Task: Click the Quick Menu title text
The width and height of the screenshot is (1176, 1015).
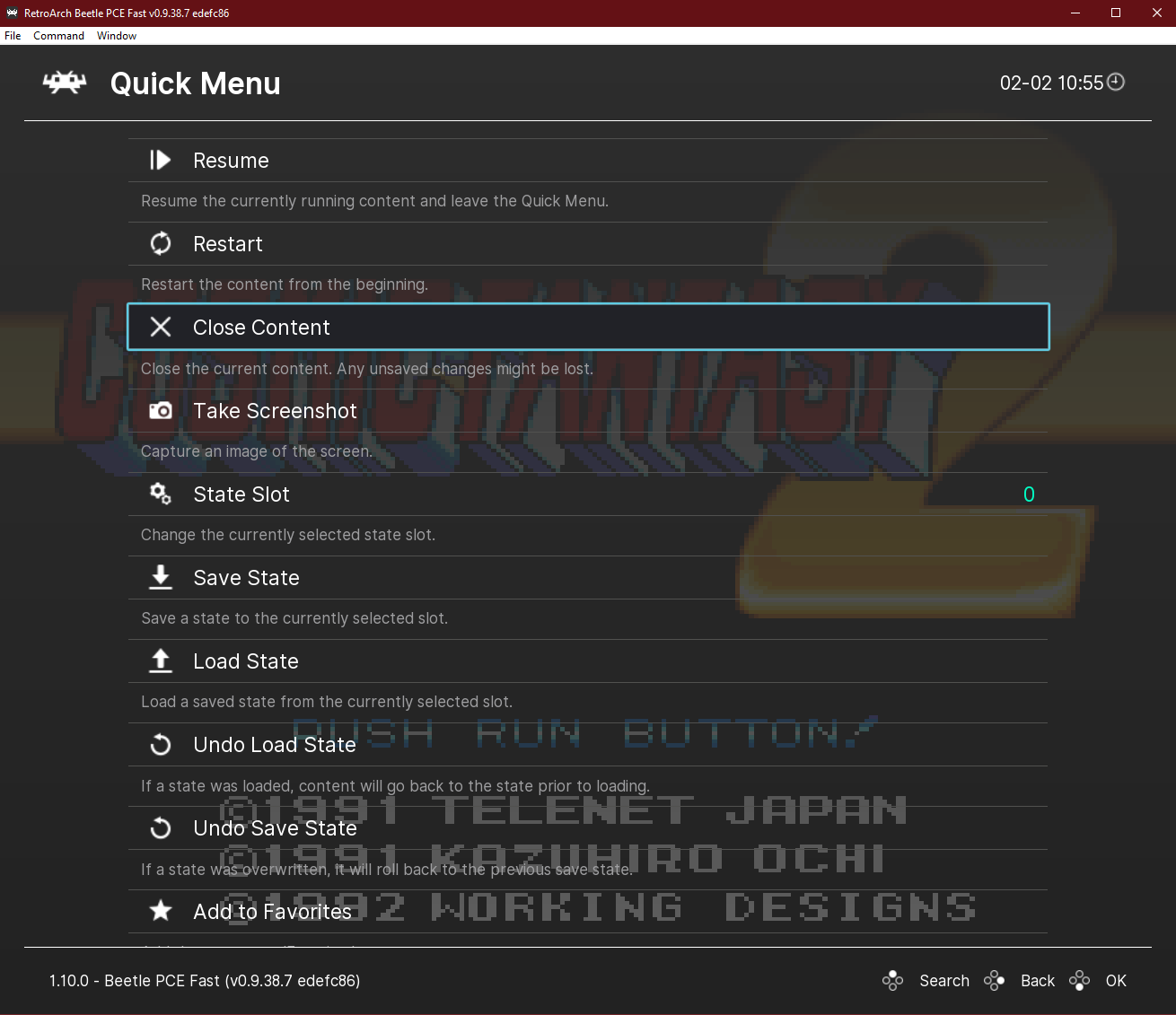Action: pyautogui.click(x=195, y=83)
